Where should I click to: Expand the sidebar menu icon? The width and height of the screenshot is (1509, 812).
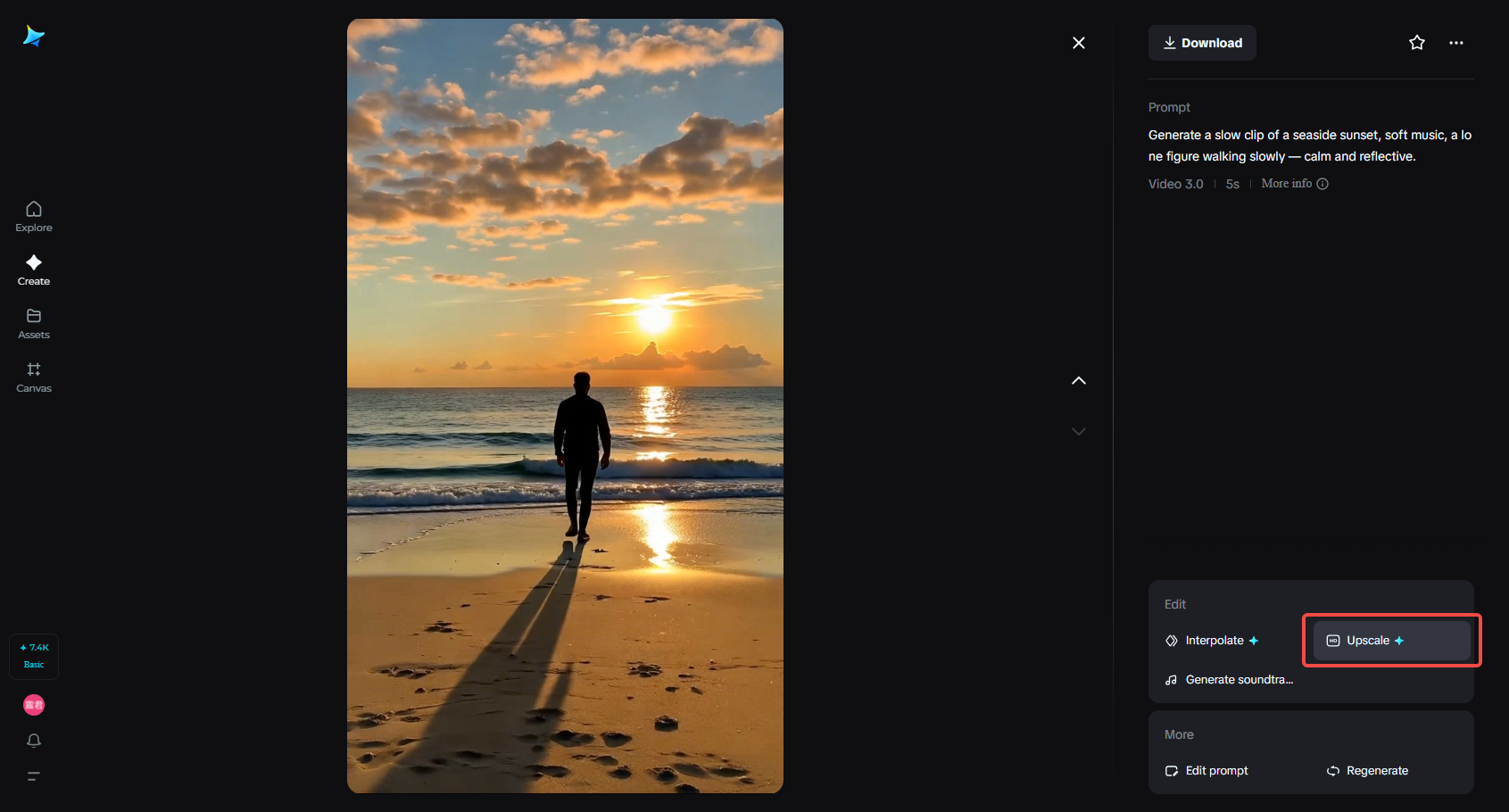pos(34,776)
